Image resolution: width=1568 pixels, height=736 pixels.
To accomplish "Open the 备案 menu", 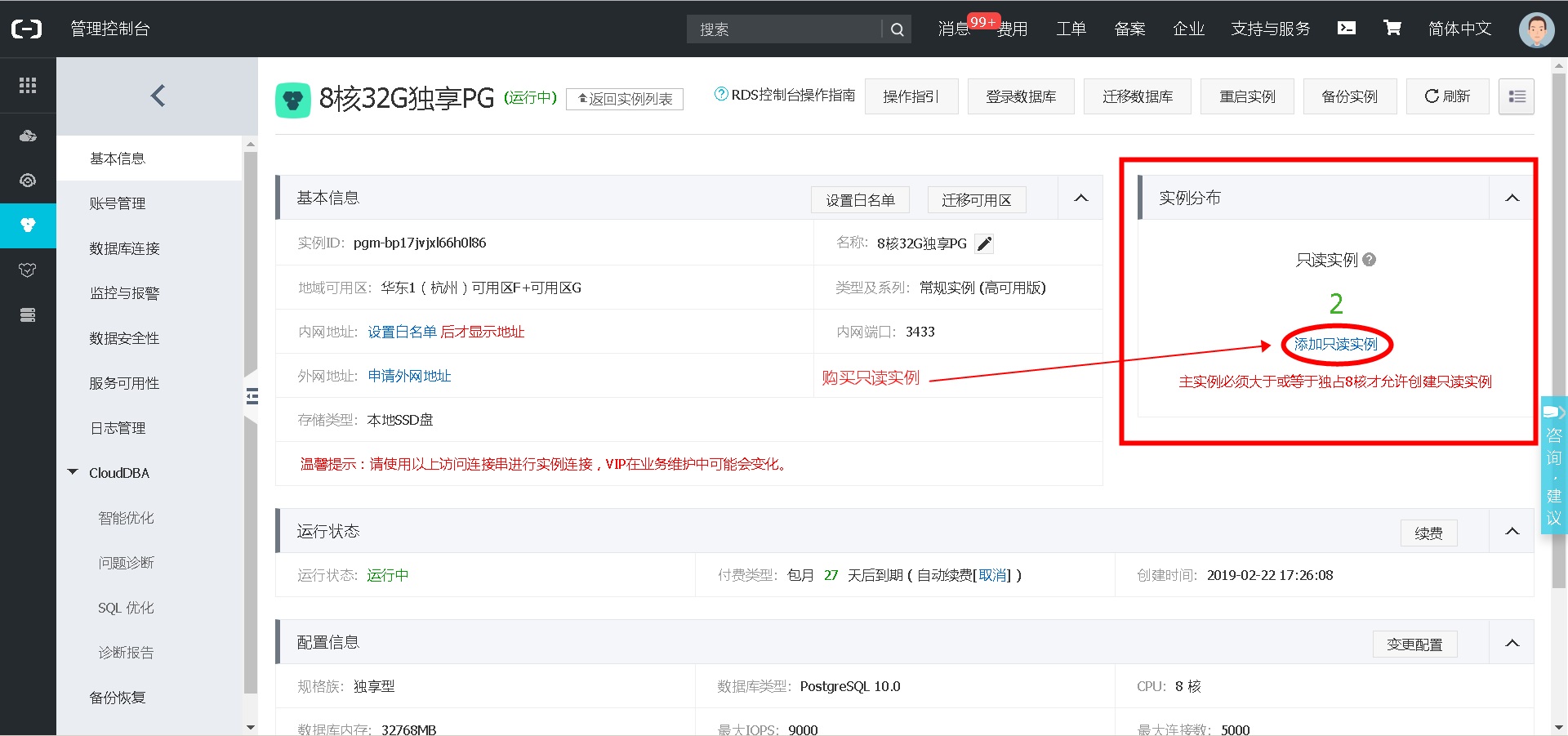I will [x=1130, y=29].
